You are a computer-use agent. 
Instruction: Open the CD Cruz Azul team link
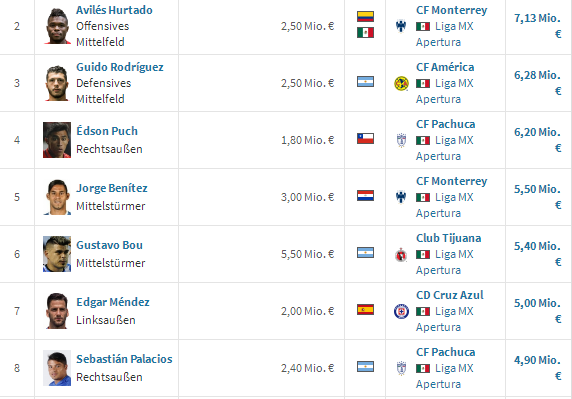click(449, 295)
